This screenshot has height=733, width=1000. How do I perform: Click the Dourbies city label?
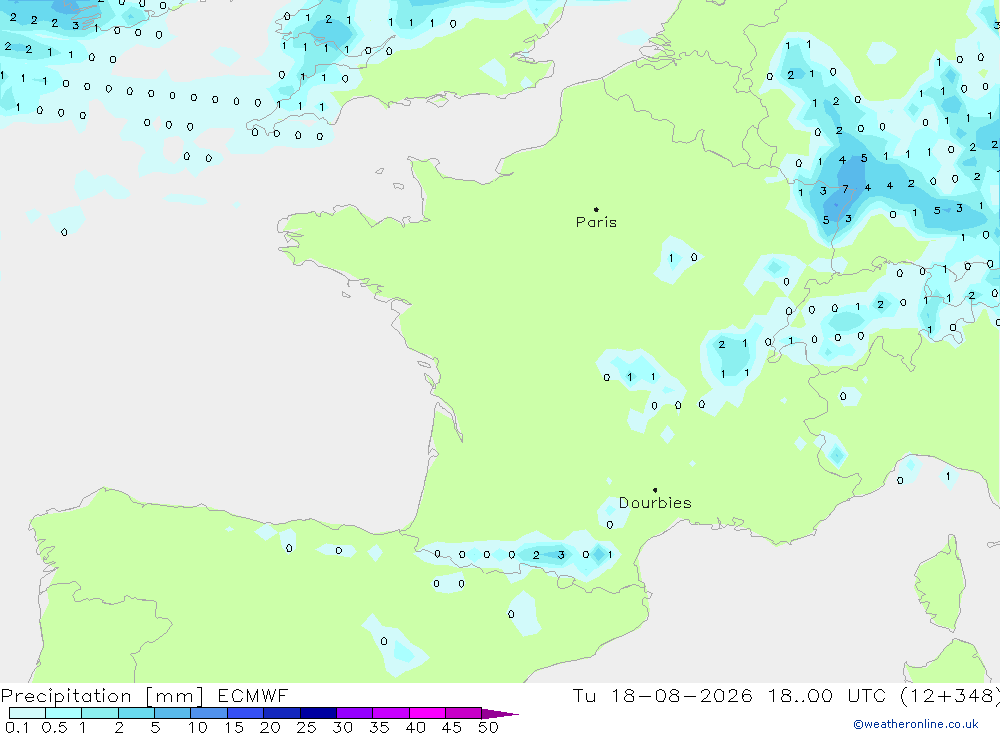[655, 503]
